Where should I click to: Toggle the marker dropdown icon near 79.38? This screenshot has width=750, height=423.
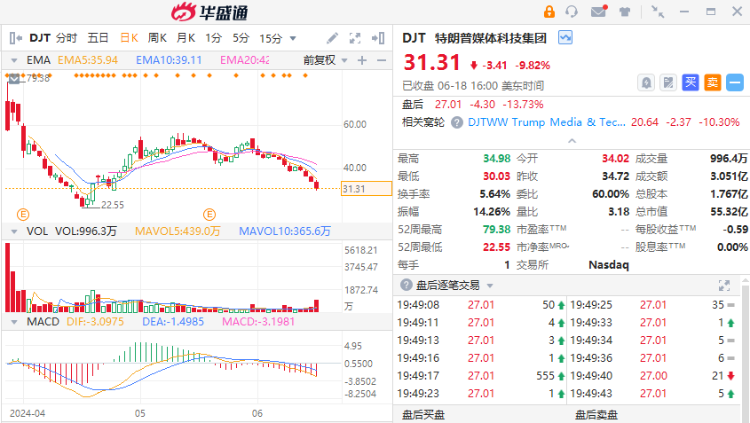pyautogui.click(x=14, y=78)
